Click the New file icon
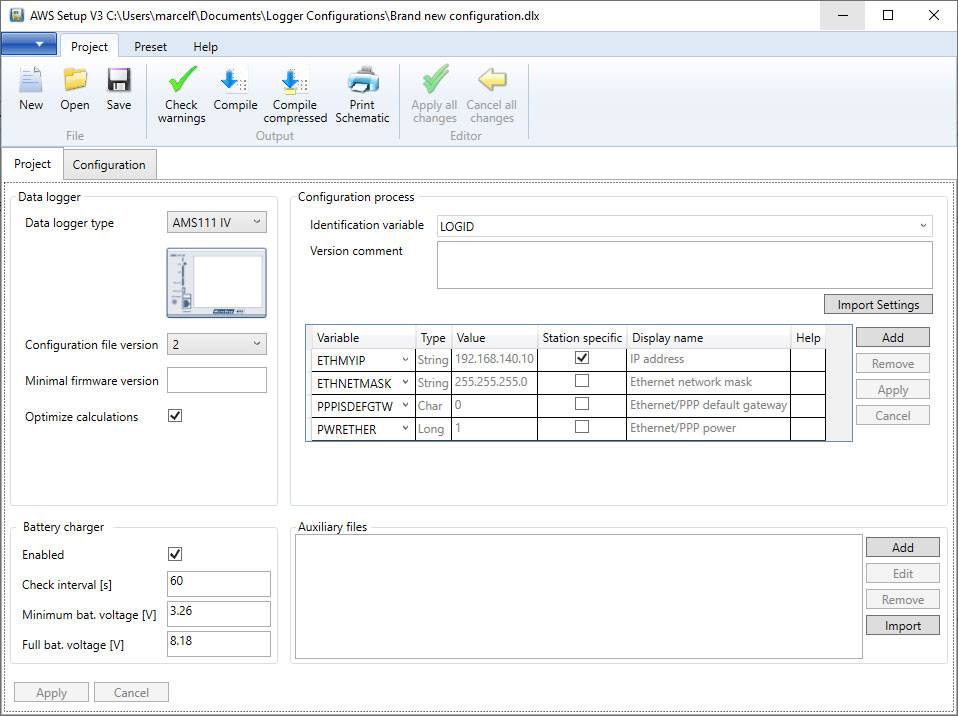 pyautogui.click(x=31, y=89)
